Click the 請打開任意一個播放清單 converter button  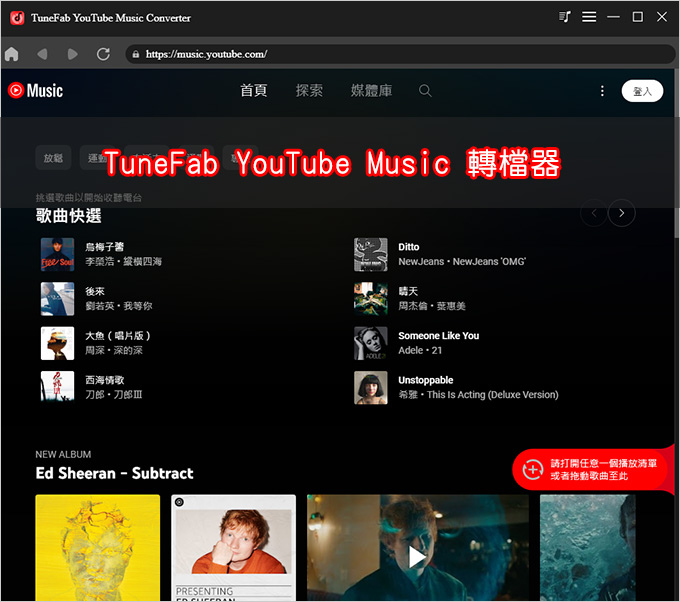[593, 469]
